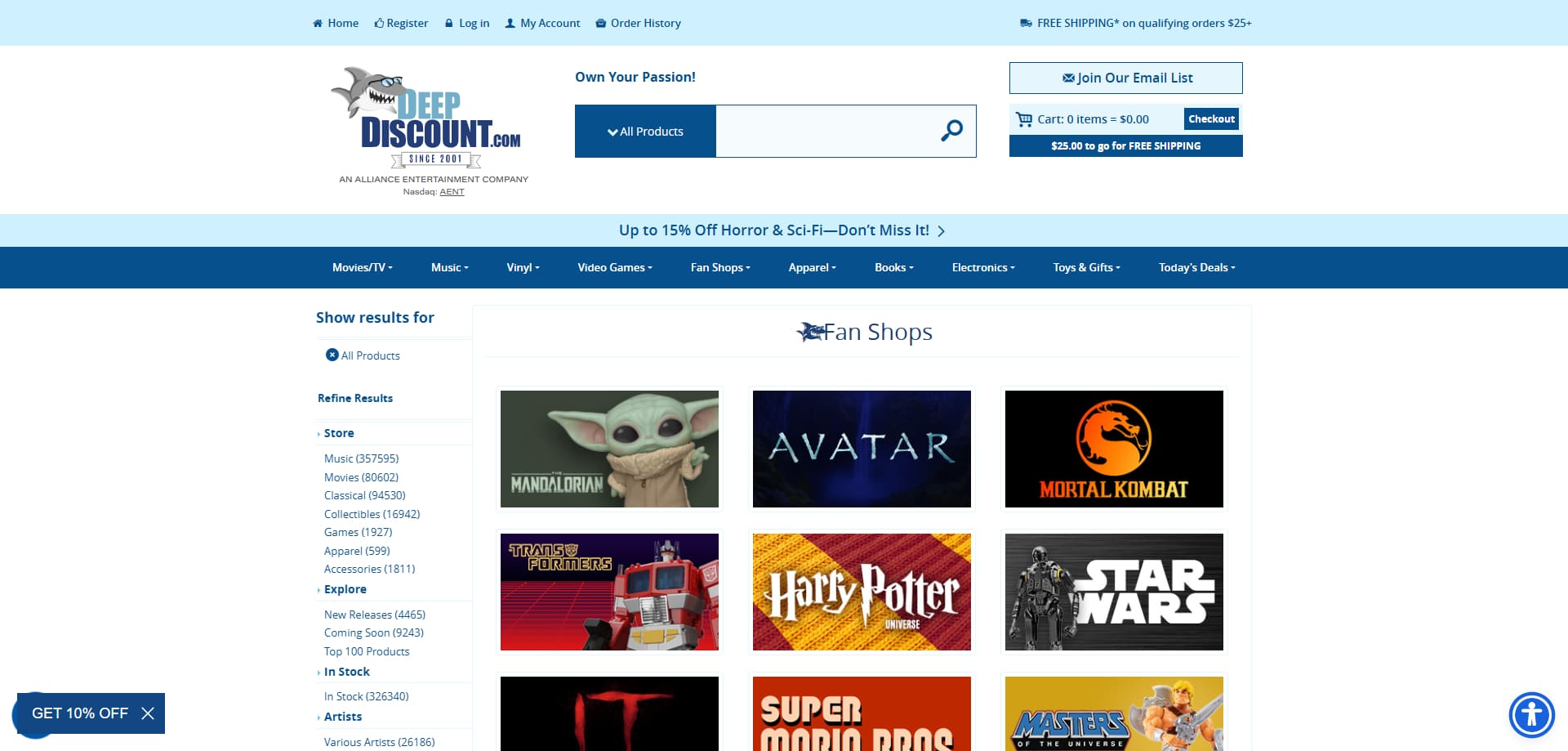
Task: Filter by In Stock (326340)
Action: pos(366,696)
